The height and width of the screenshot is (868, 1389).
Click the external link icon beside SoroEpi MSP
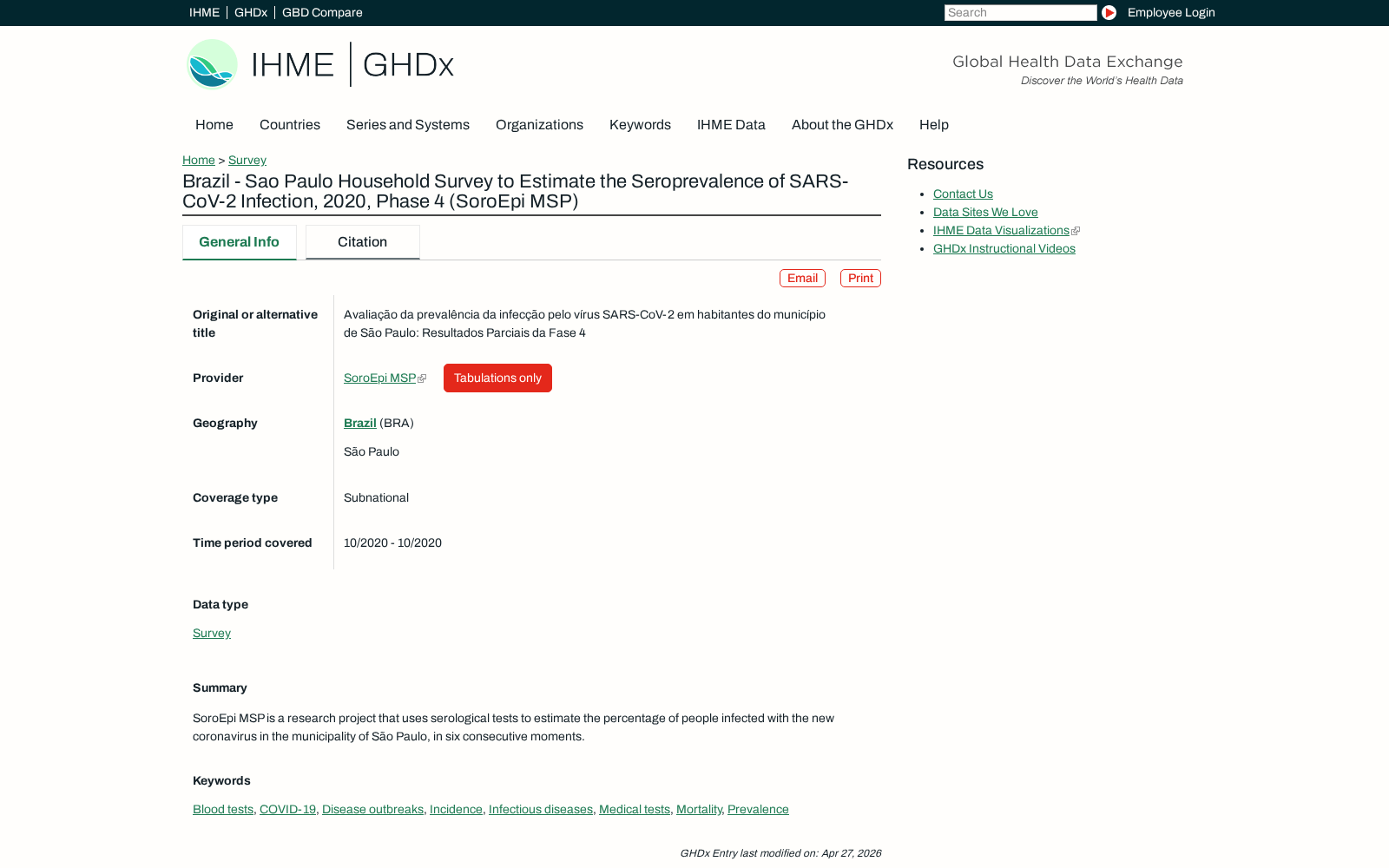tap(422, 378)
